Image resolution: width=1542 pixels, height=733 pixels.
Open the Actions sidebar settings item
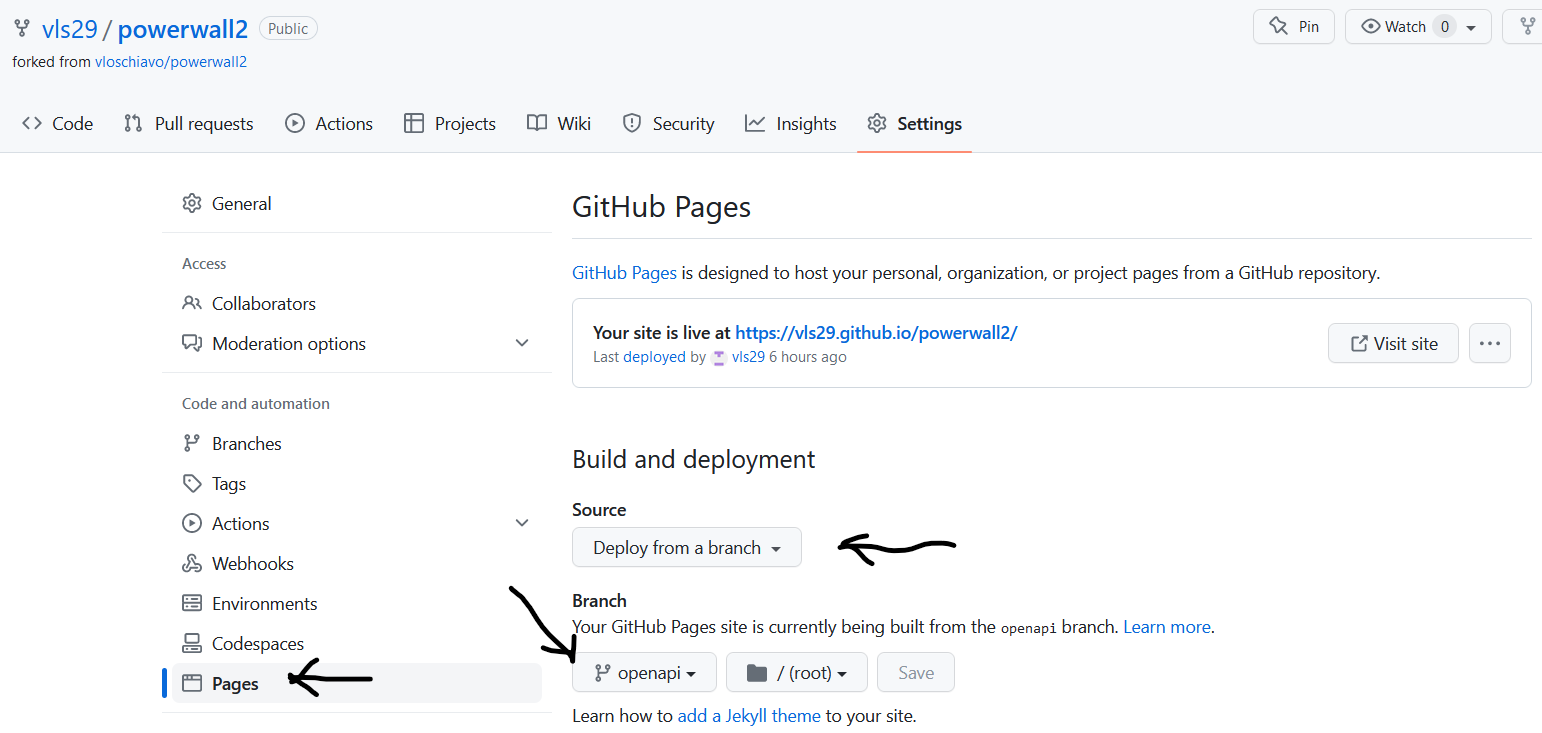pyautogui.click(x=356, y=524)
